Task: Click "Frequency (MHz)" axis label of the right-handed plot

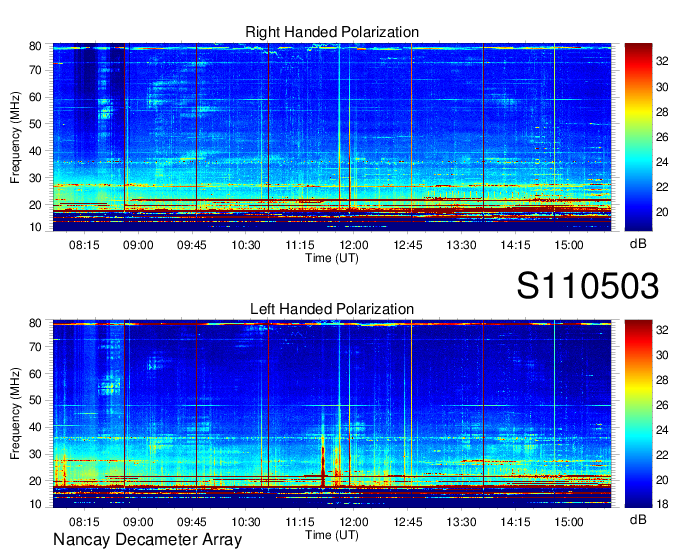Action: click(x=15, y=137)
